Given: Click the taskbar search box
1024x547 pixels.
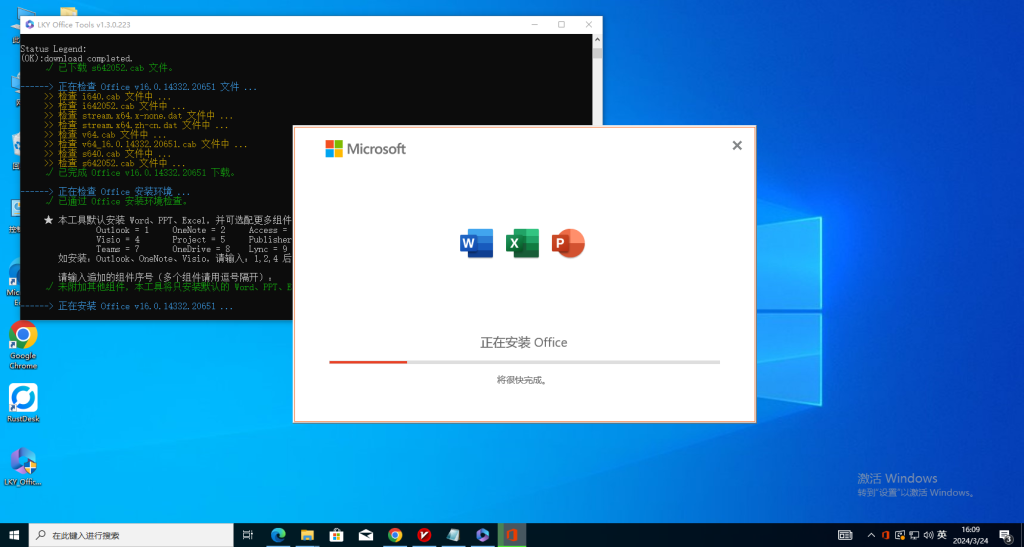Looking at the screenshot, I should pos(131,535).
